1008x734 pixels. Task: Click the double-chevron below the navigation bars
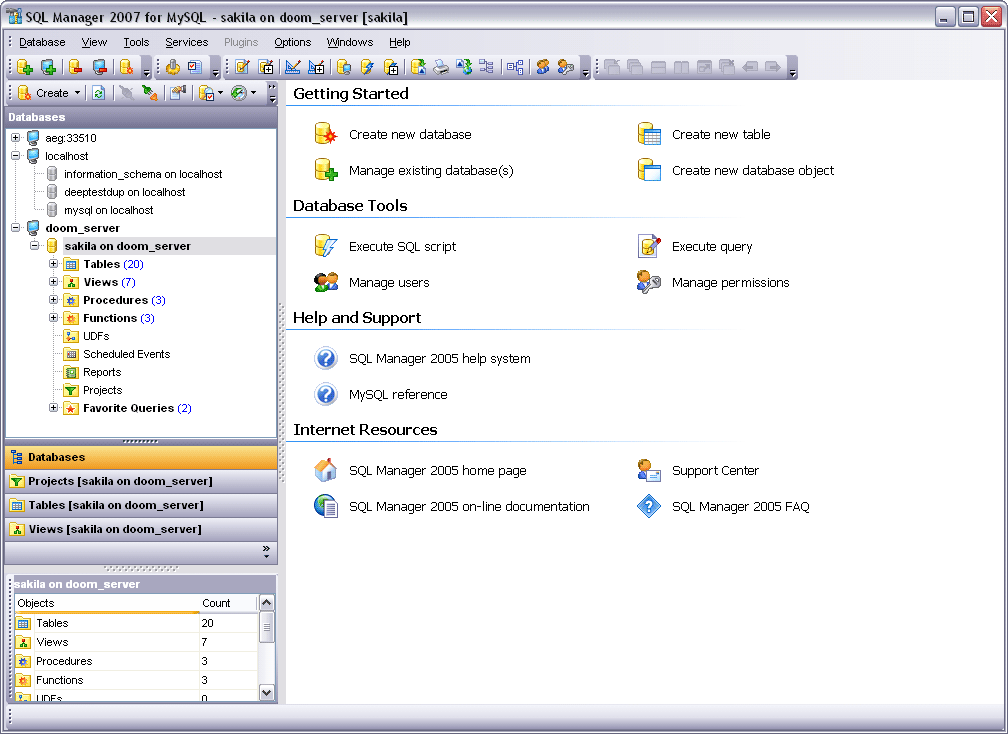(266, 551)
